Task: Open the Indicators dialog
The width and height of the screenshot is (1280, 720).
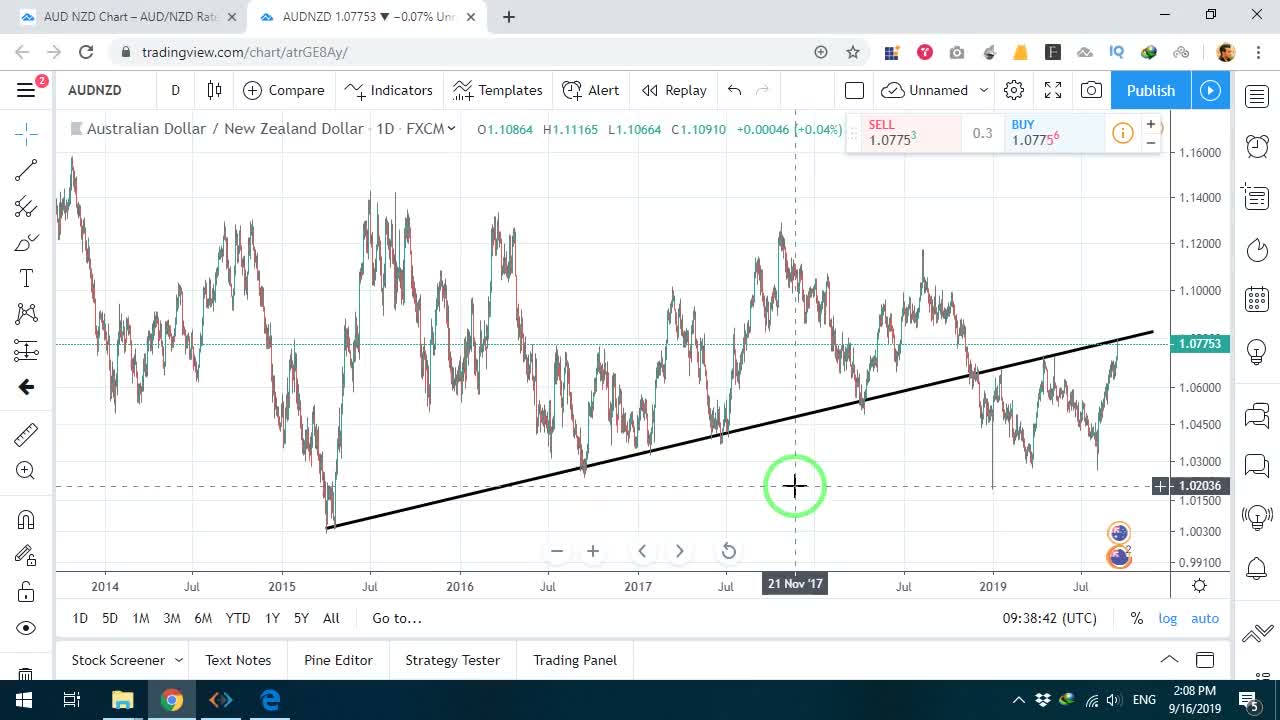Action: click(x=388, y=90)
